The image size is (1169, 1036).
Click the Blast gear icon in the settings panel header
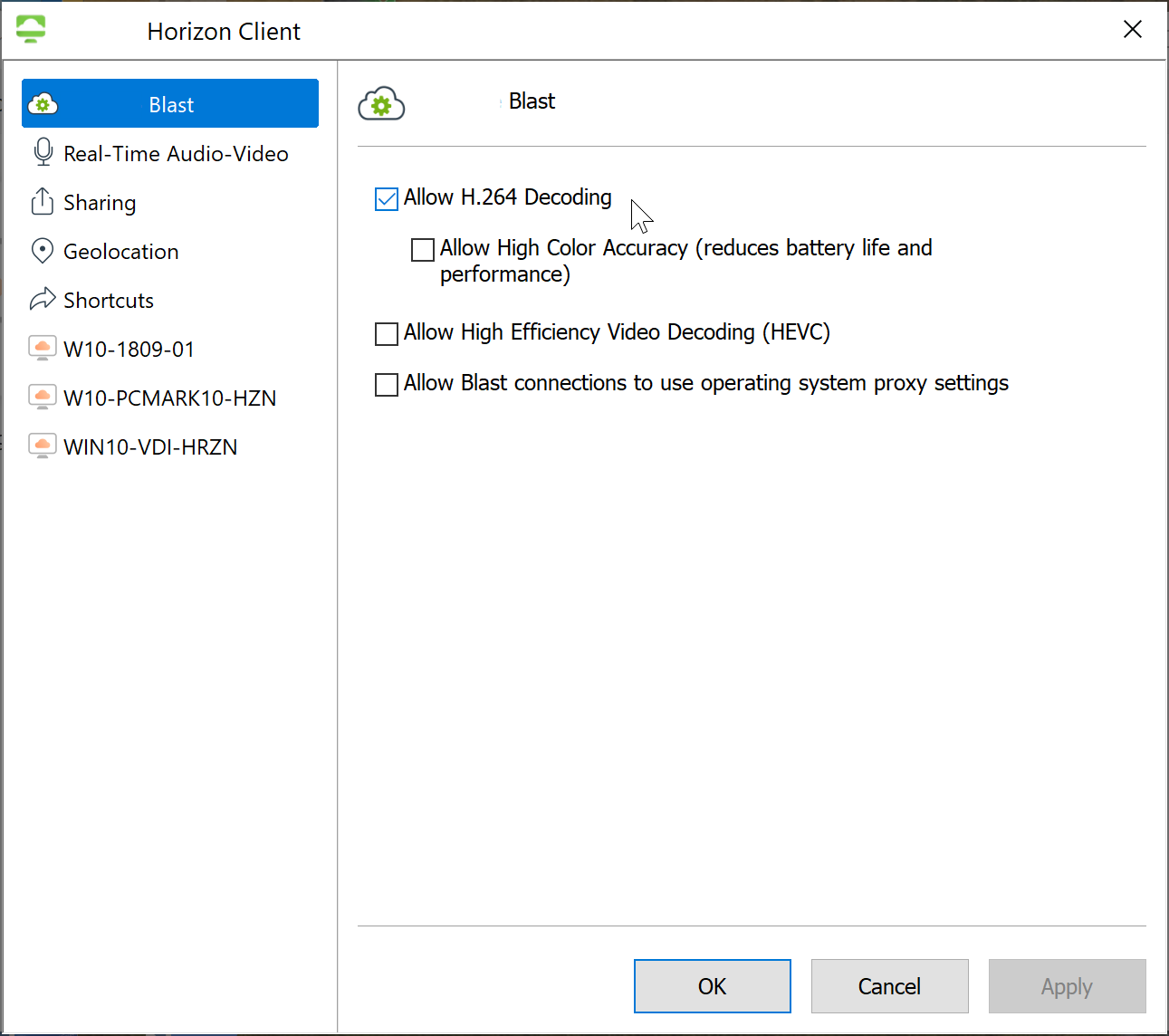click(381, 103)
